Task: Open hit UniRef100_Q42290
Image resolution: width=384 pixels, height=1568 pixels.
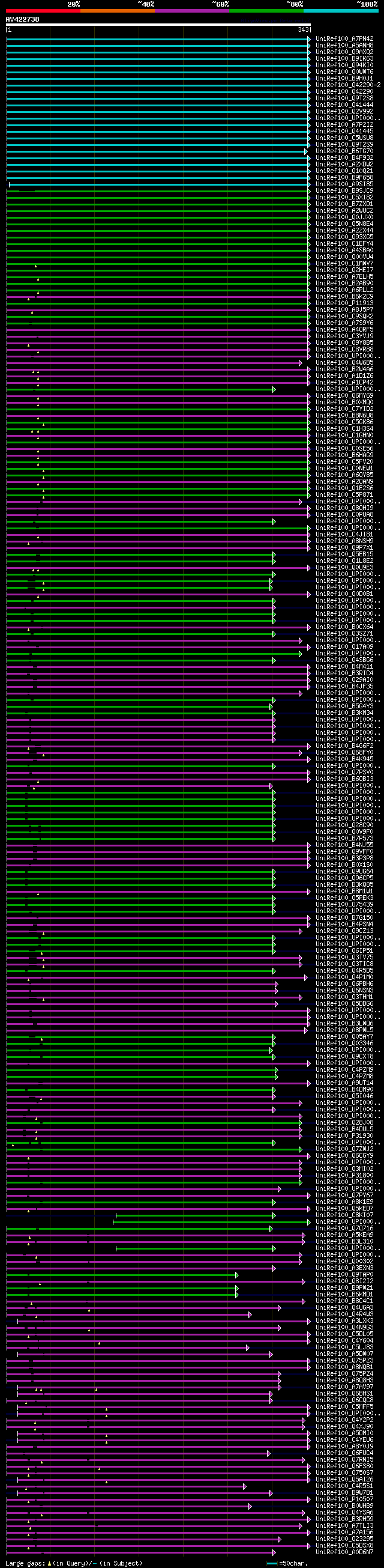Action: click(344, 92)
